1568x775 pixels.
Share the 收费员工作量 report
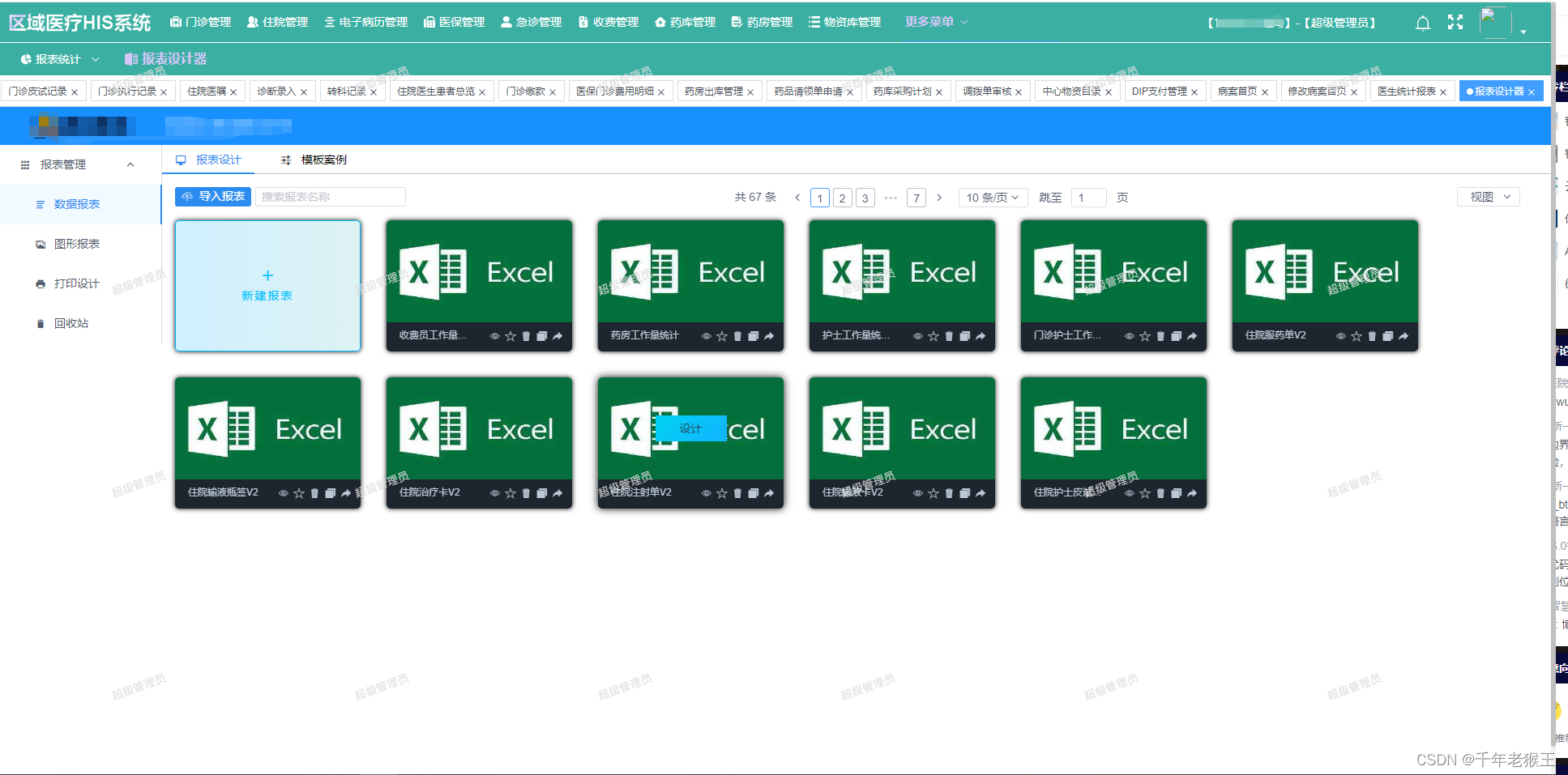coord(558,336)
